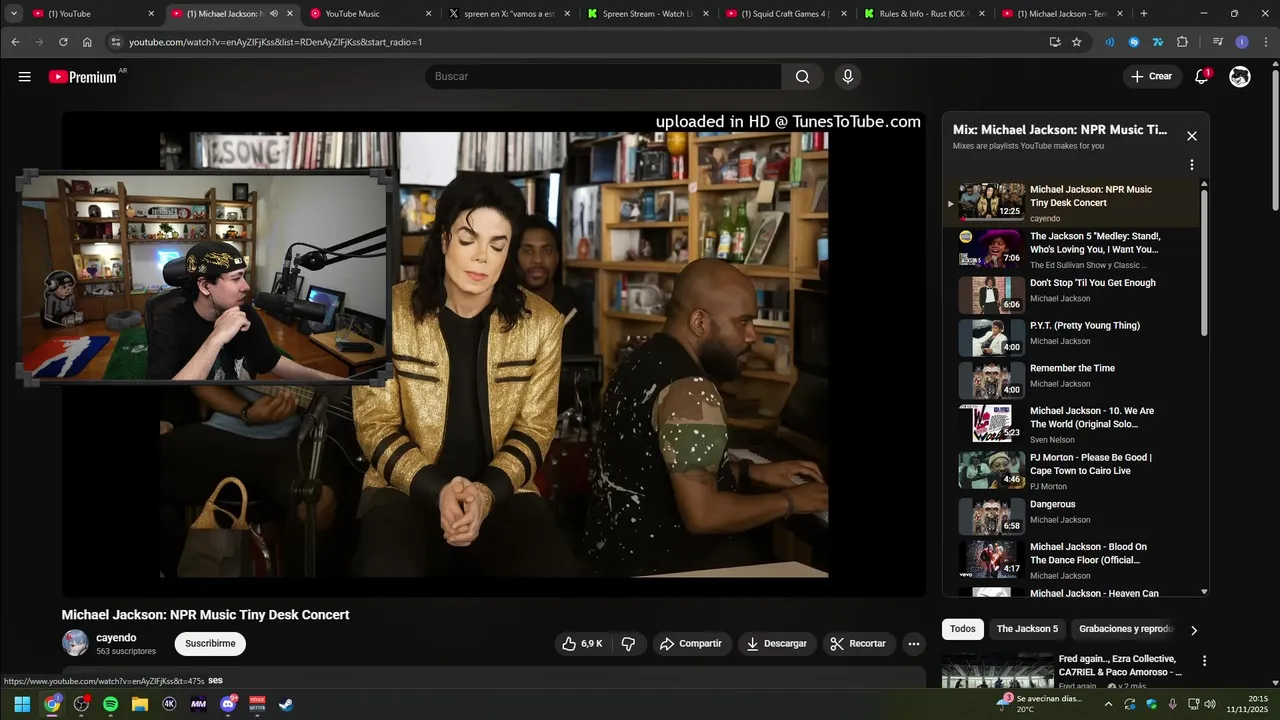1280x720 pixels.
Task: Open a new browser tab
Action: tap(1144, 14)
